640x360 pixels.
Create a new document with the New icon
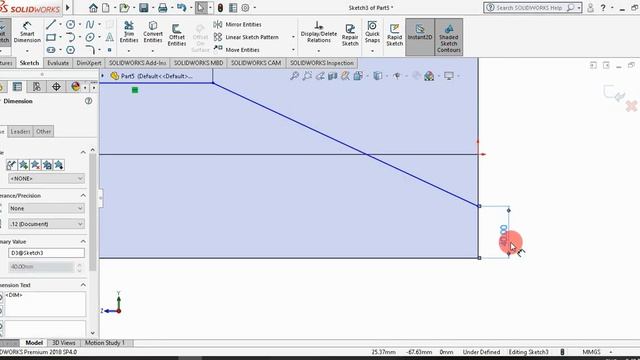coord(106,7)
